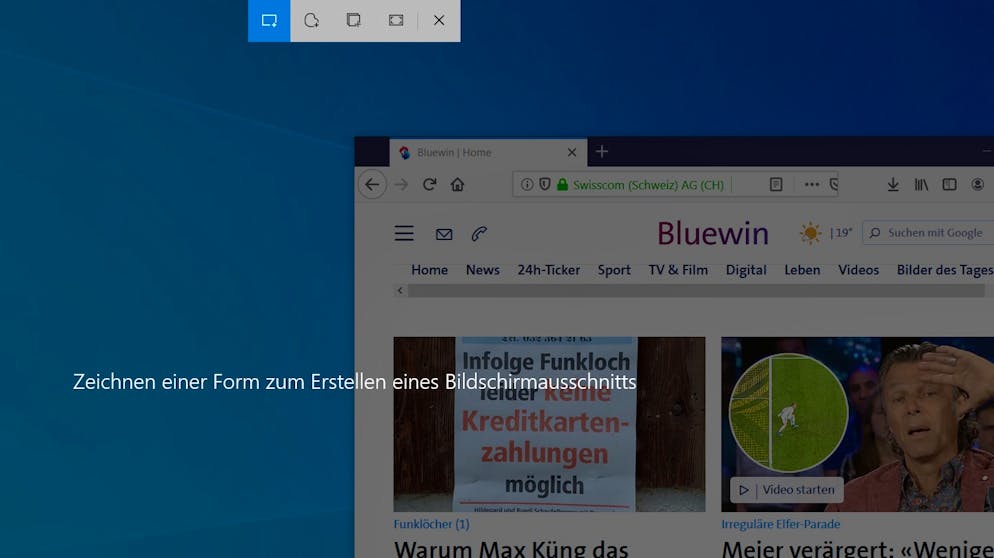Screen dimensions: 994x558
Task: Open Bluewin mail envelope icon
Action: 444,234
